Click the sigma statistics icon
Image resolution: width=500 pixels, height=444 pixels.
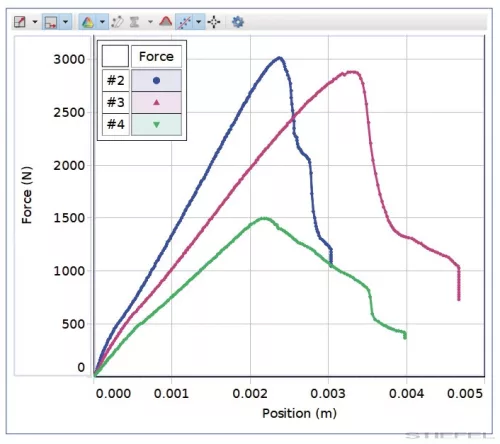[134, 22]
